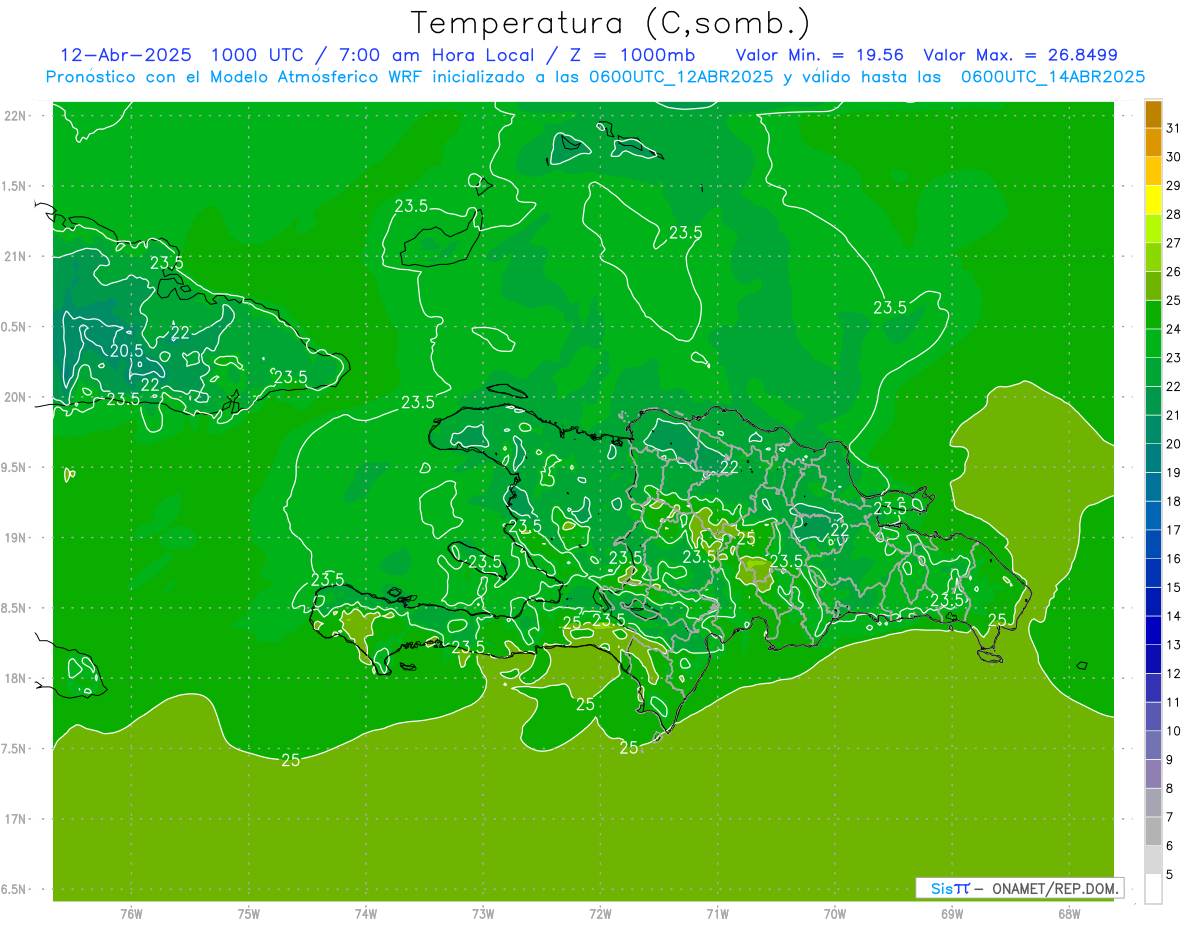Click the "13" value on the color scale

point(1173,645)
